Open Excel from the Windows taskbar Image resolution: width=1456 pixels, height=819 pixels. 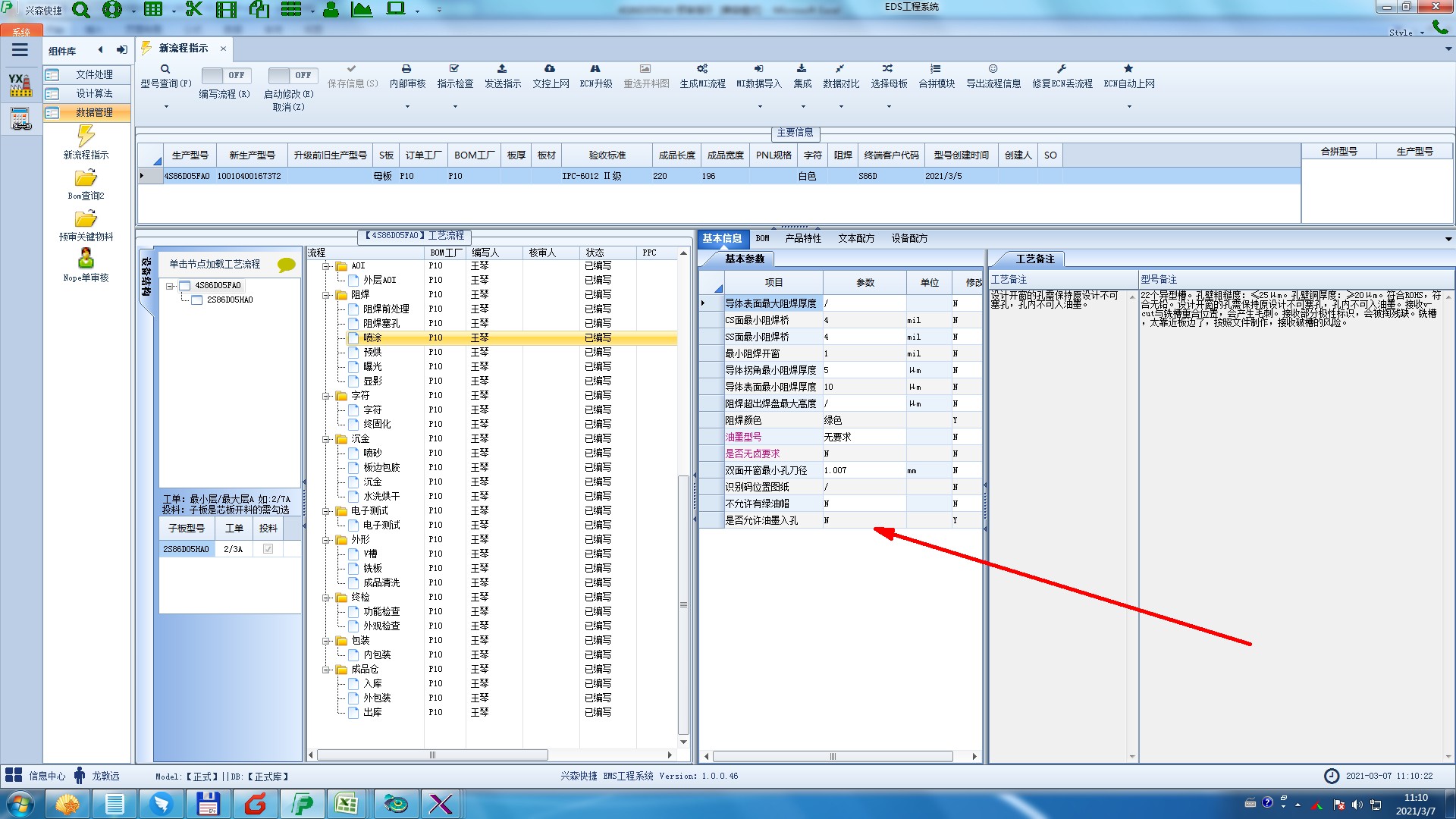tap(347, 803)
